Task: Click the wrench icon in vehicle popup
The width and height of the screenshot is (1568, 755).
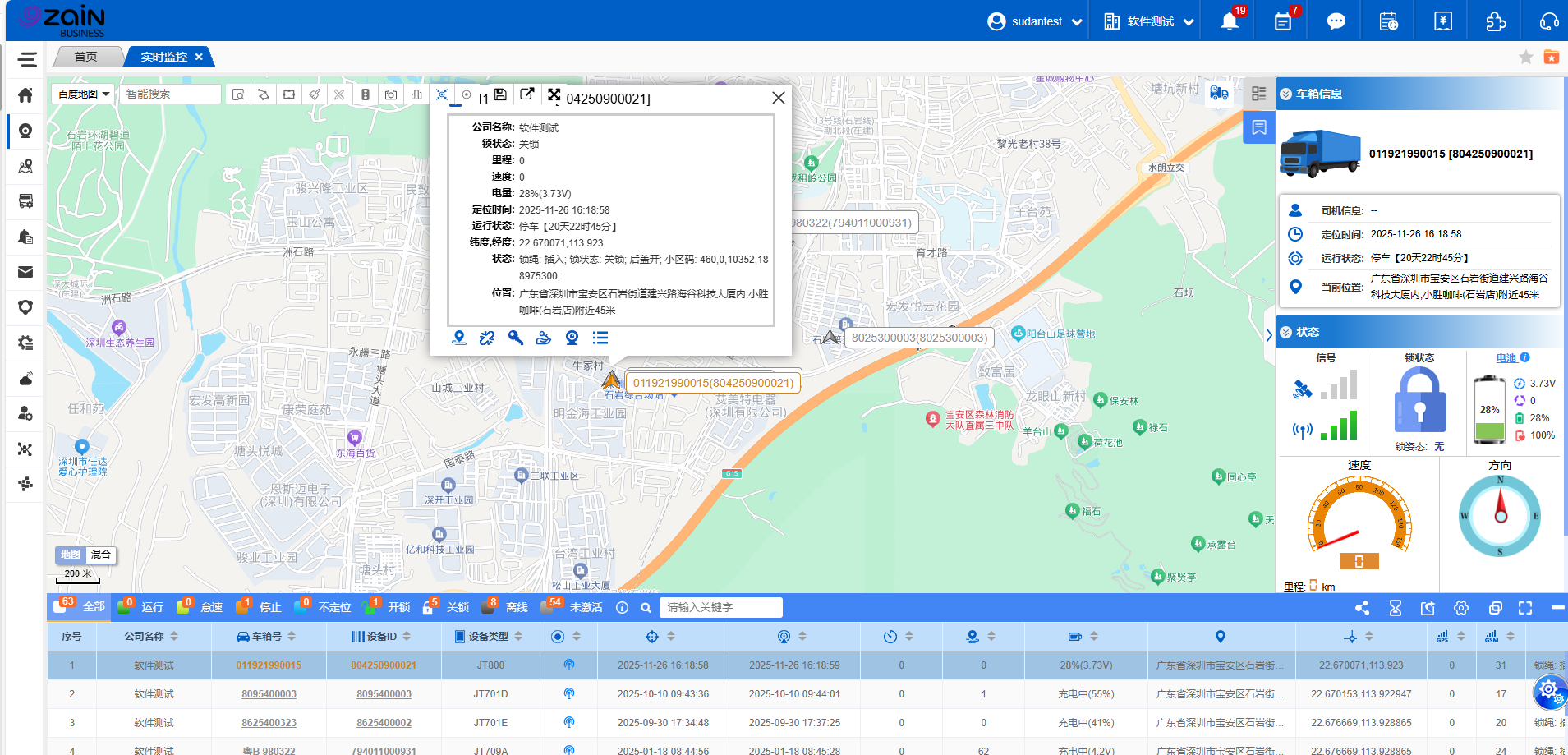Action: tap(516, 338)
